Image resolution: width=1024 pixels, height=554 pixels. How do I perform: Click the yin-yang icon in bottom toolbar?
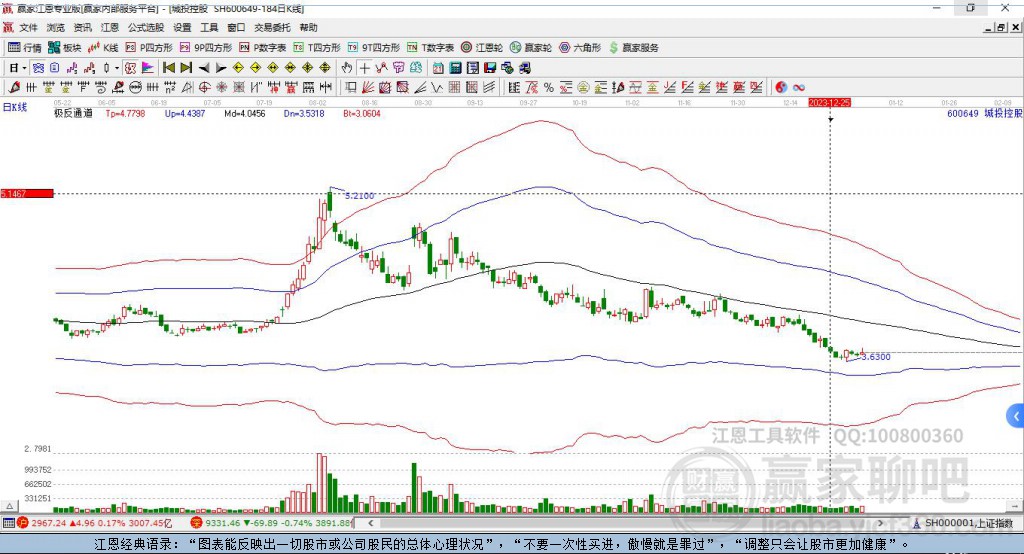(781, 87)
